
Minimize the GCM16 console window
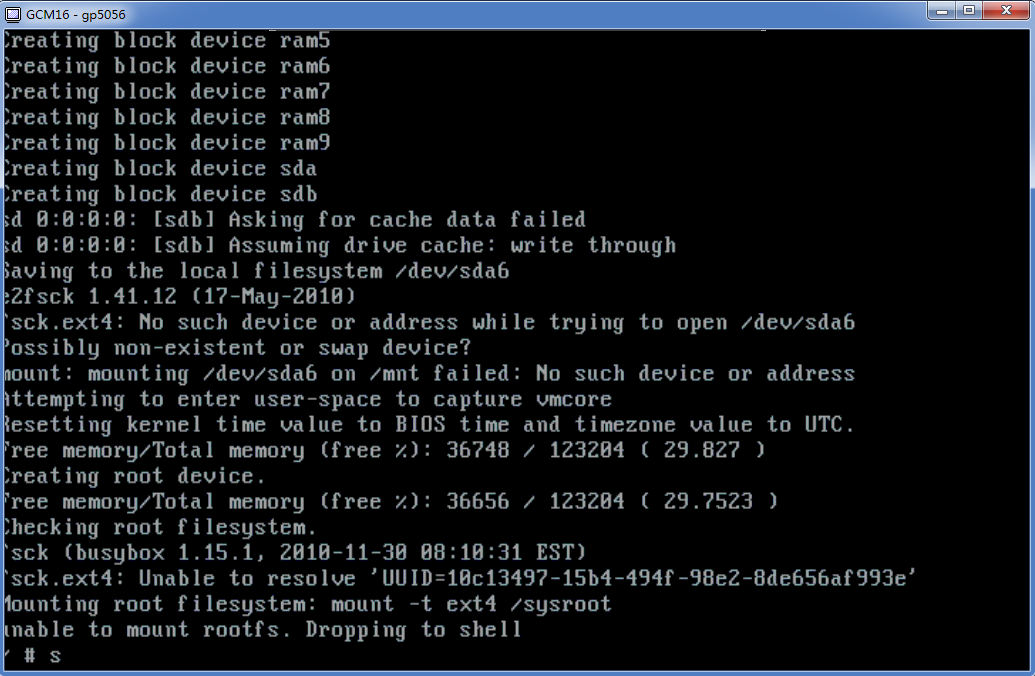coord(942,10)
